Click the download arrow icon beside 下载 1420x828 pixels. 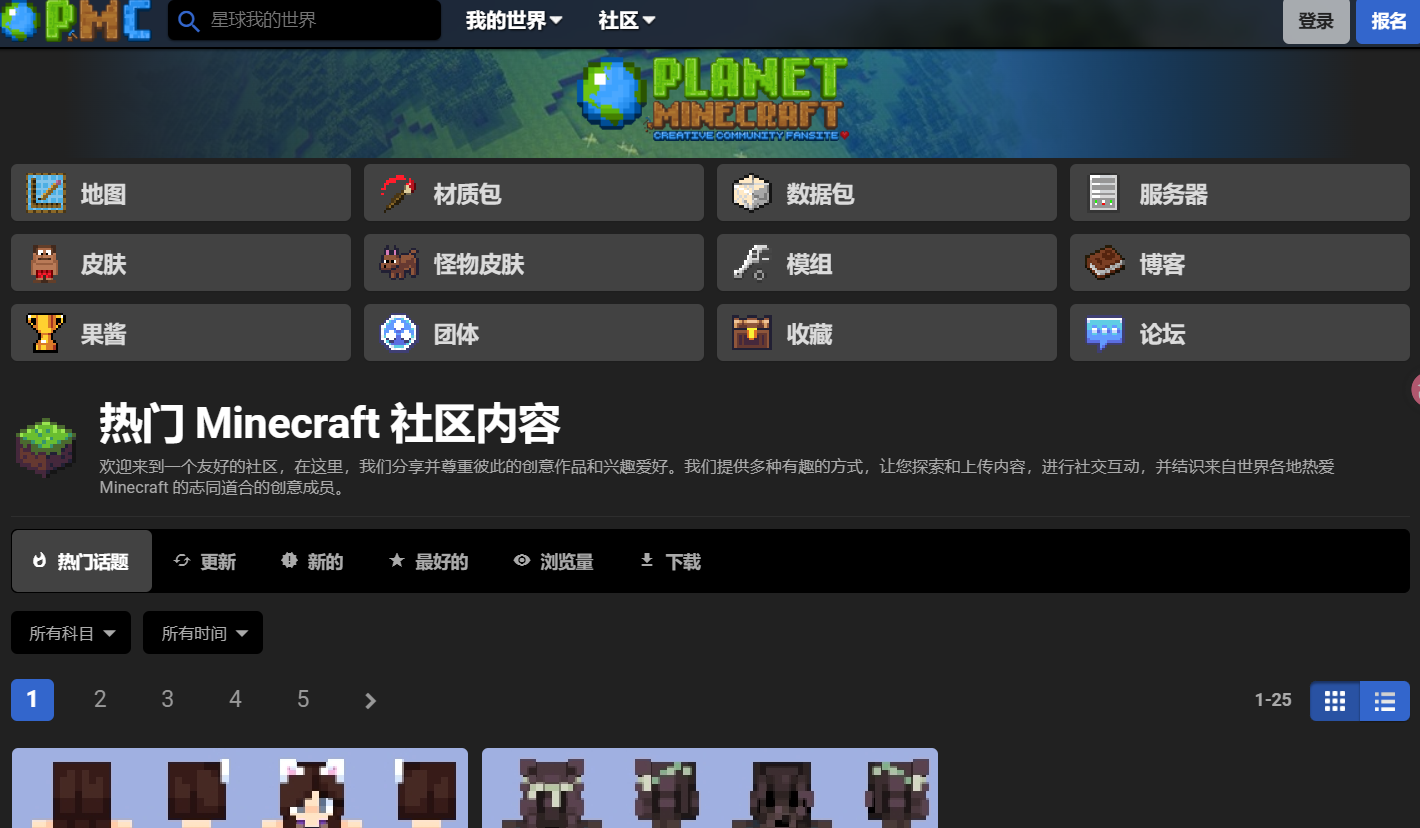coord(647,561)
